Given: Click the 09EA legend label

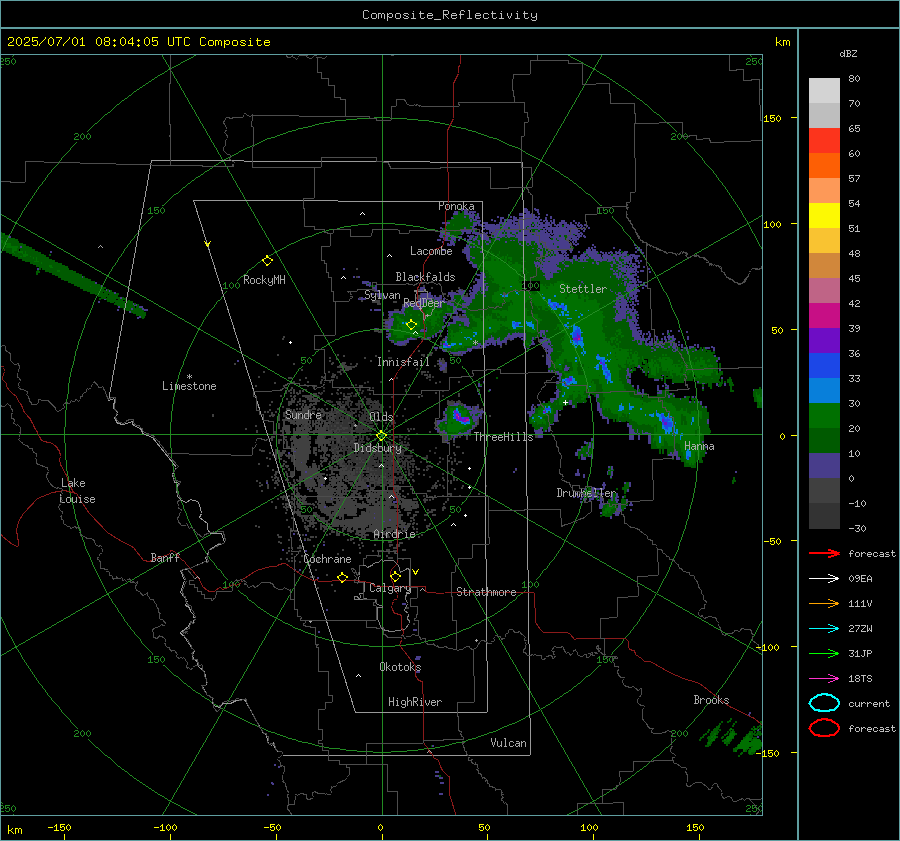Looking at the screenshot, I should tap(860, 579).
